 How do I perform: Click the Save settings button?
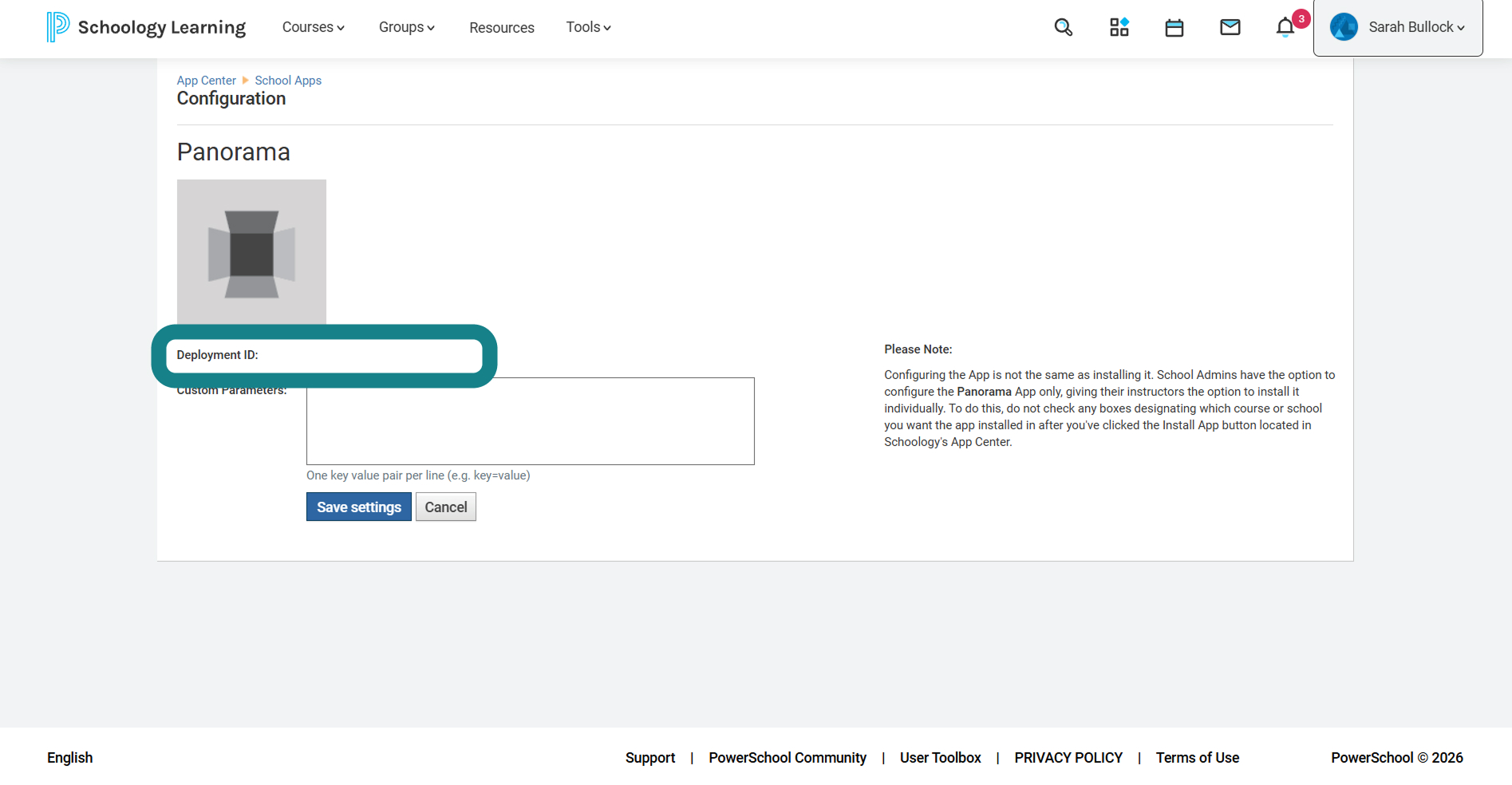click(359, 507)
